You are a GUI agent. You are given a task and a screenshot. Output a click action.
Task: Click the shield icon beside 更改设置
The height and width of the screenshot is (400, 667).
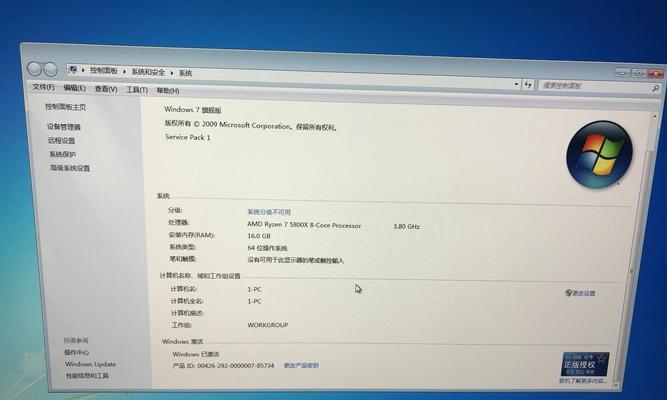(x=568, y=293)
